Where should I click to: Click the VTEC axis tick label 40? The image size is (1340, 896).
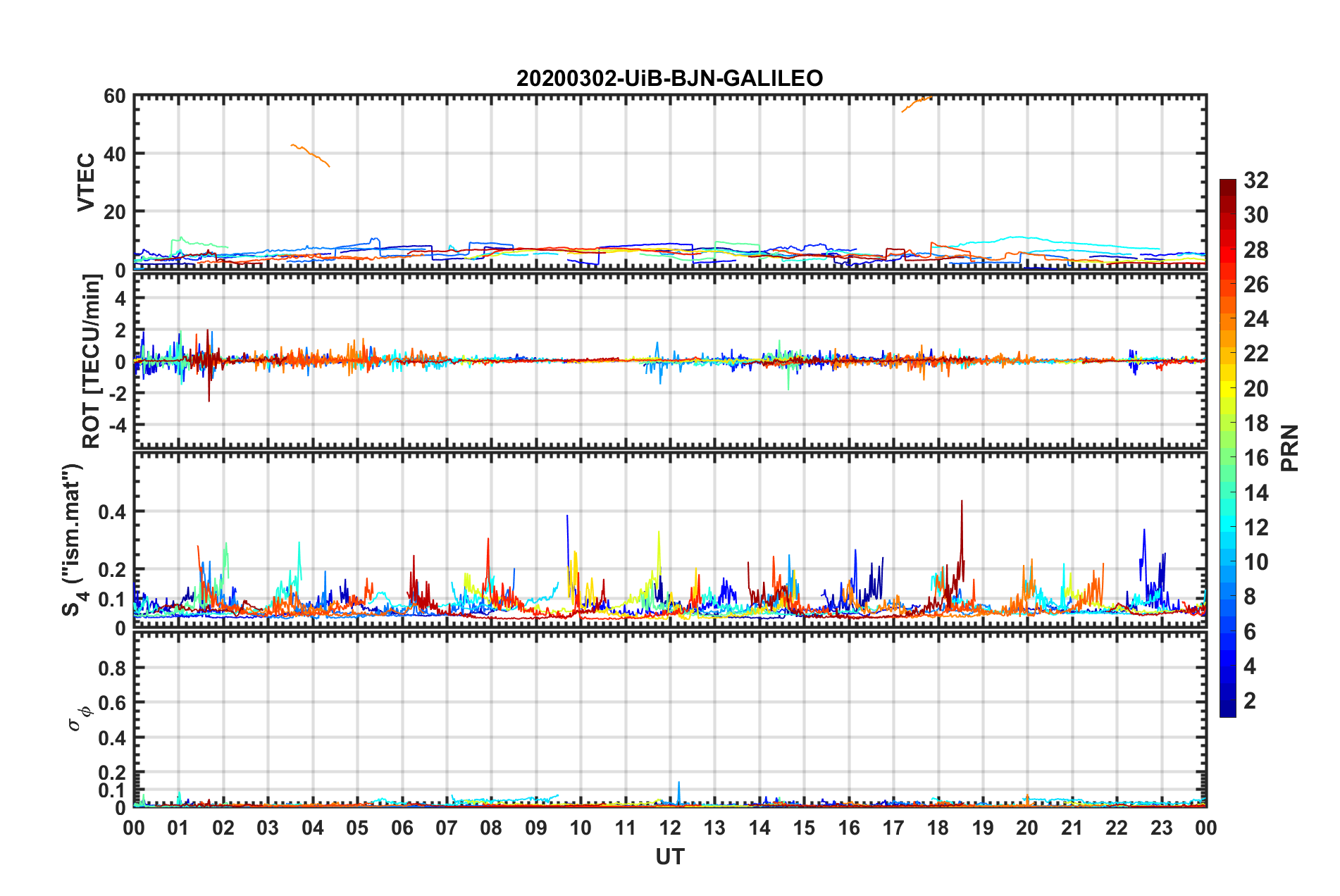pyautogui.click(x=115, y=154)
